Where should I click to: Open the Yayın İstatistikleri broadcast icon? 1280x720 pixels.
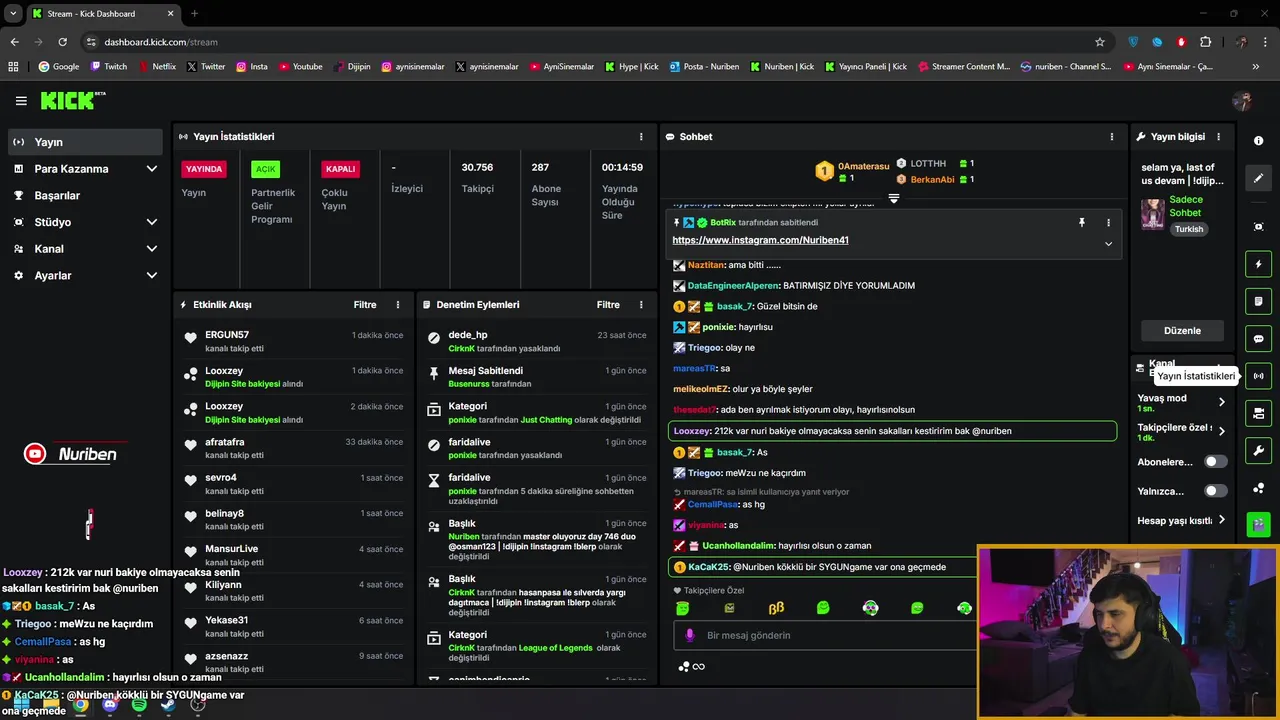(1258, 376)
